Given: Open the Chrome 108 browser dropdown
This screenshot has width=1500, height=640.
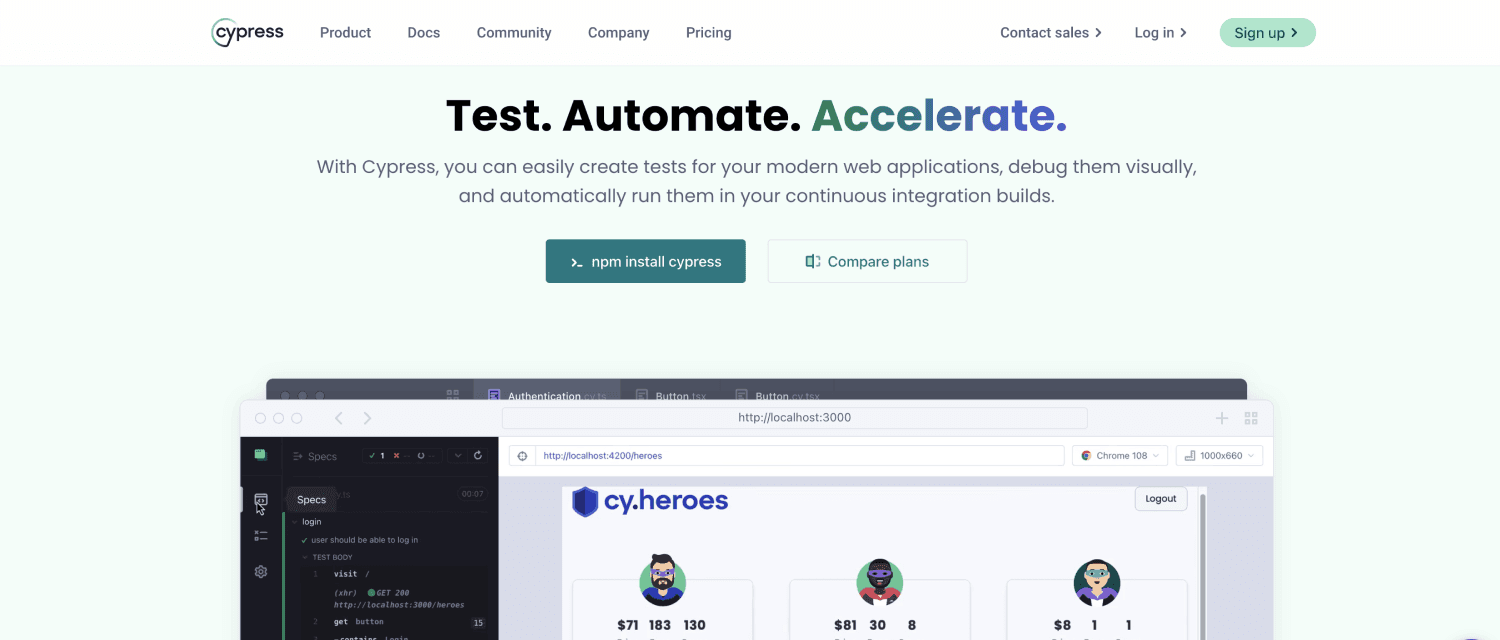Looking at the screenshot, I should tap(1120, 456).
